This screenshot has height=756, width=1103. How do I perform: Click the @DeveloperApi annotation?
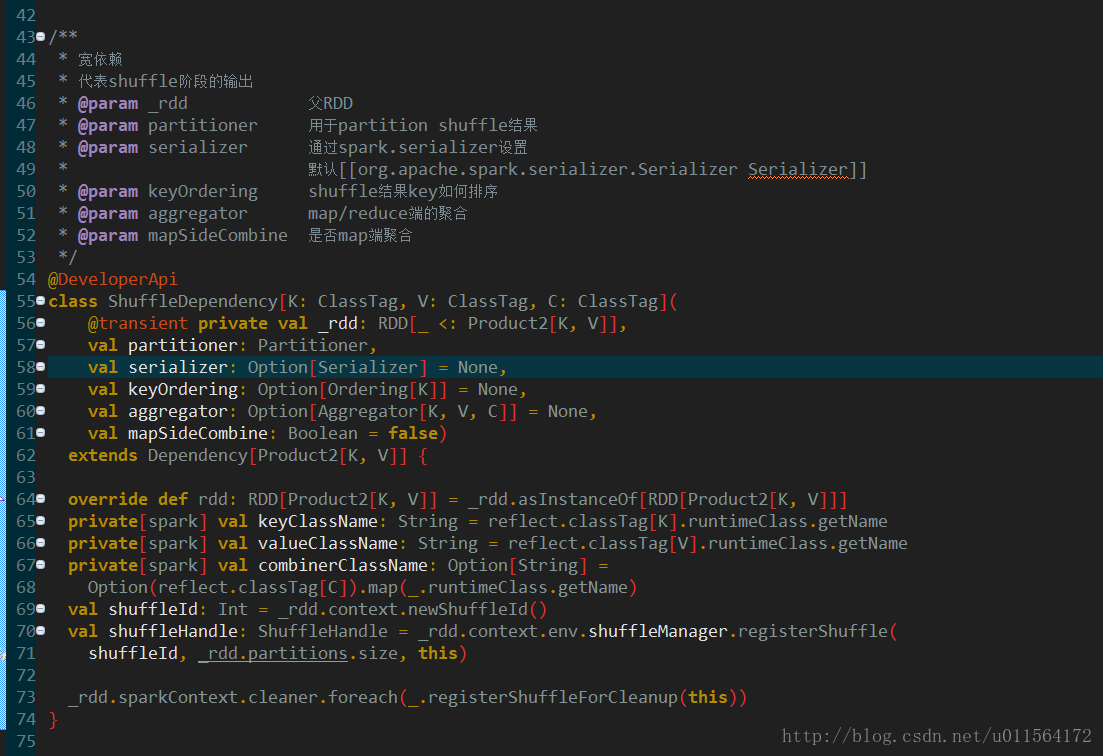[113, 279]
